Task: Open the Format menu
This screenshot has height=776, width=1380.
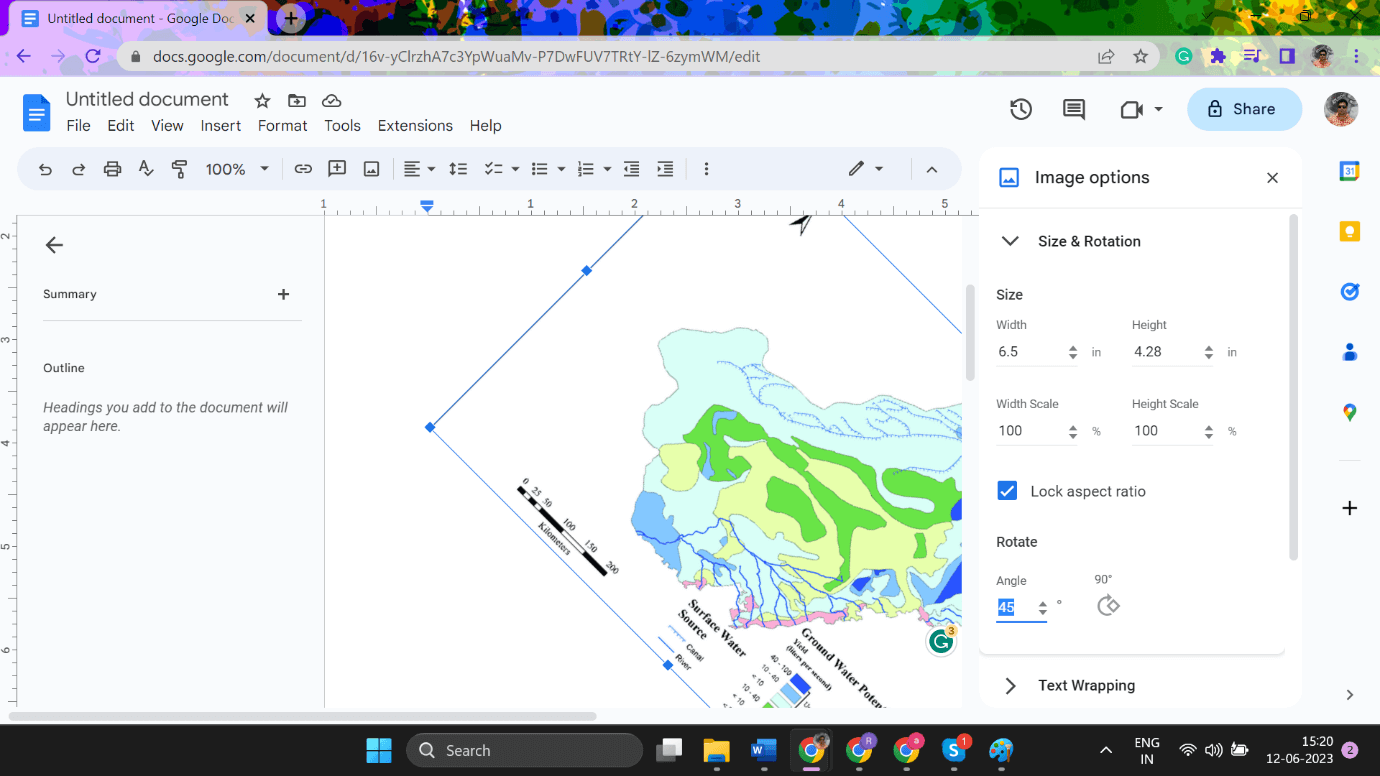Action: click(282, 126)
